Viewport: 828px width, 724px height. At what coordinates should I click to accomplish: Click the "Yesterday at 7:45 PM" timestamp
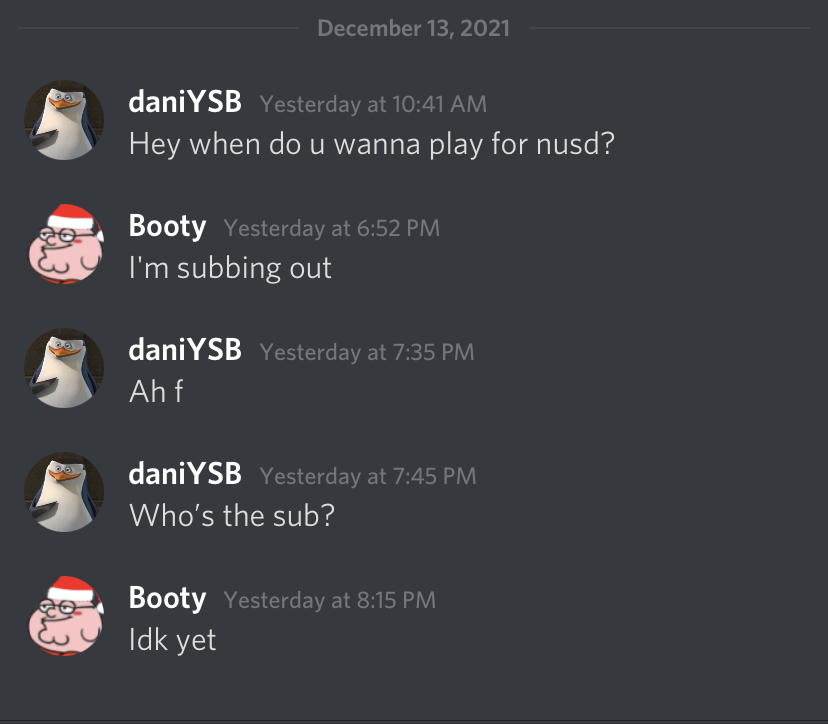click(368, 476)
